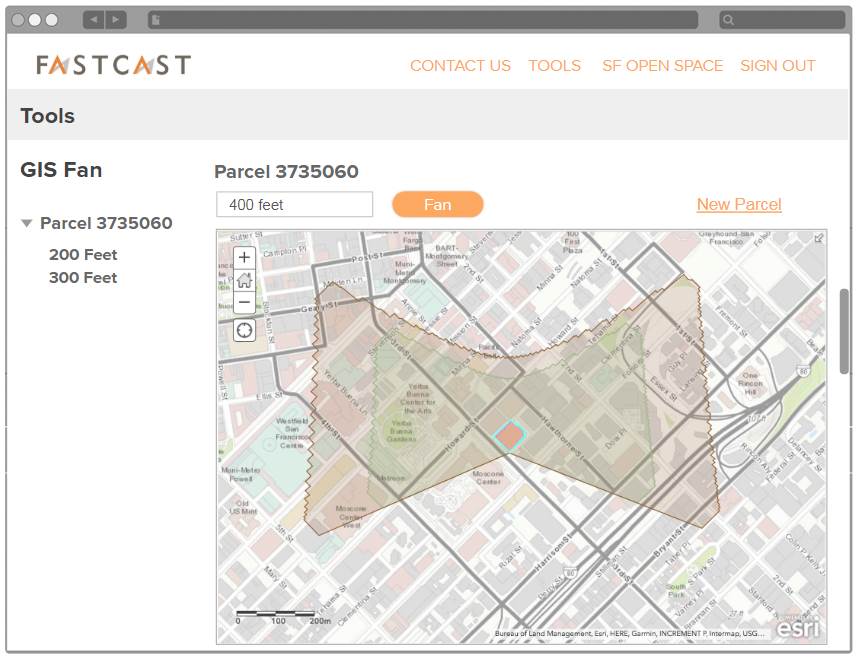This screenshot has height=660, width=859.
Task: Click the One Rincon Hill map label
Action: pyautogui.click(x=750, y=383)
